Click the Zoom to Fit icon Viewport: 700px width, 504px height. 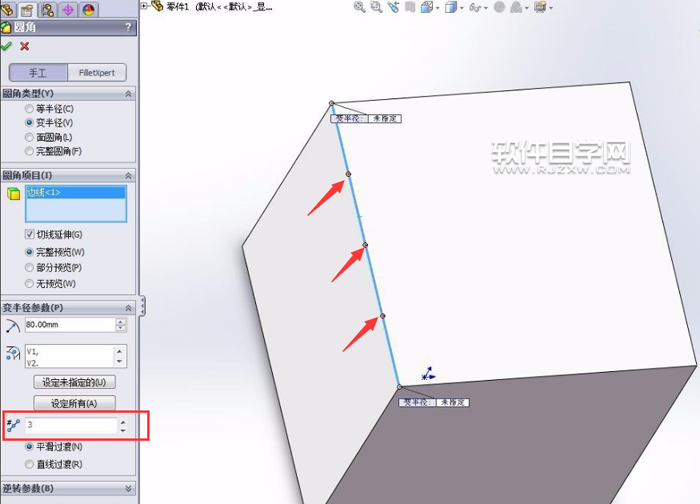[x=359, y=7]
